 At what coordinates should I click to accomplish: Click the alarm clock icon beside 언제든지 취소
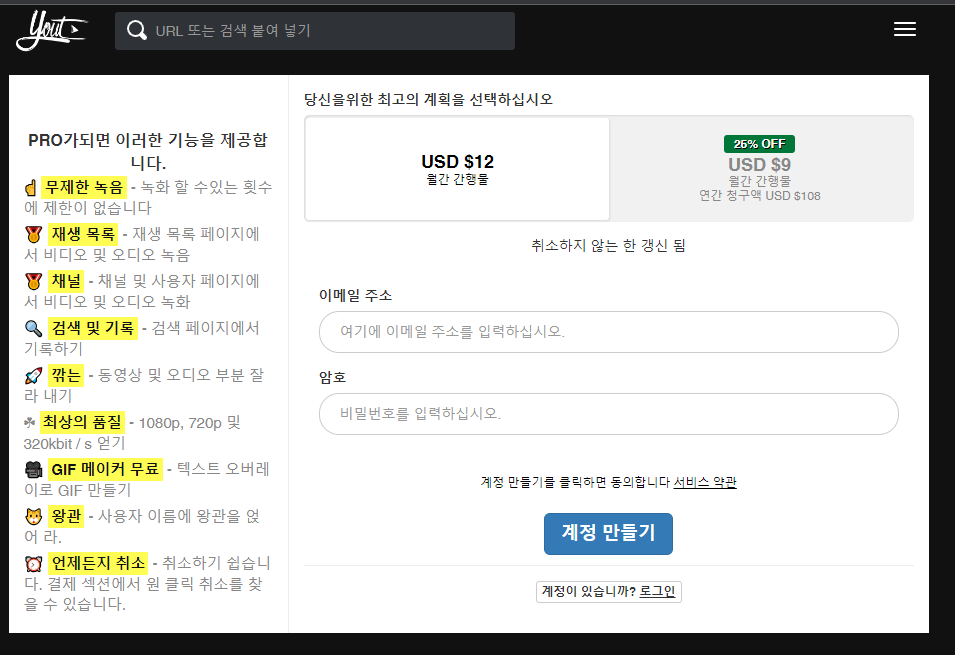pos(33,563)
